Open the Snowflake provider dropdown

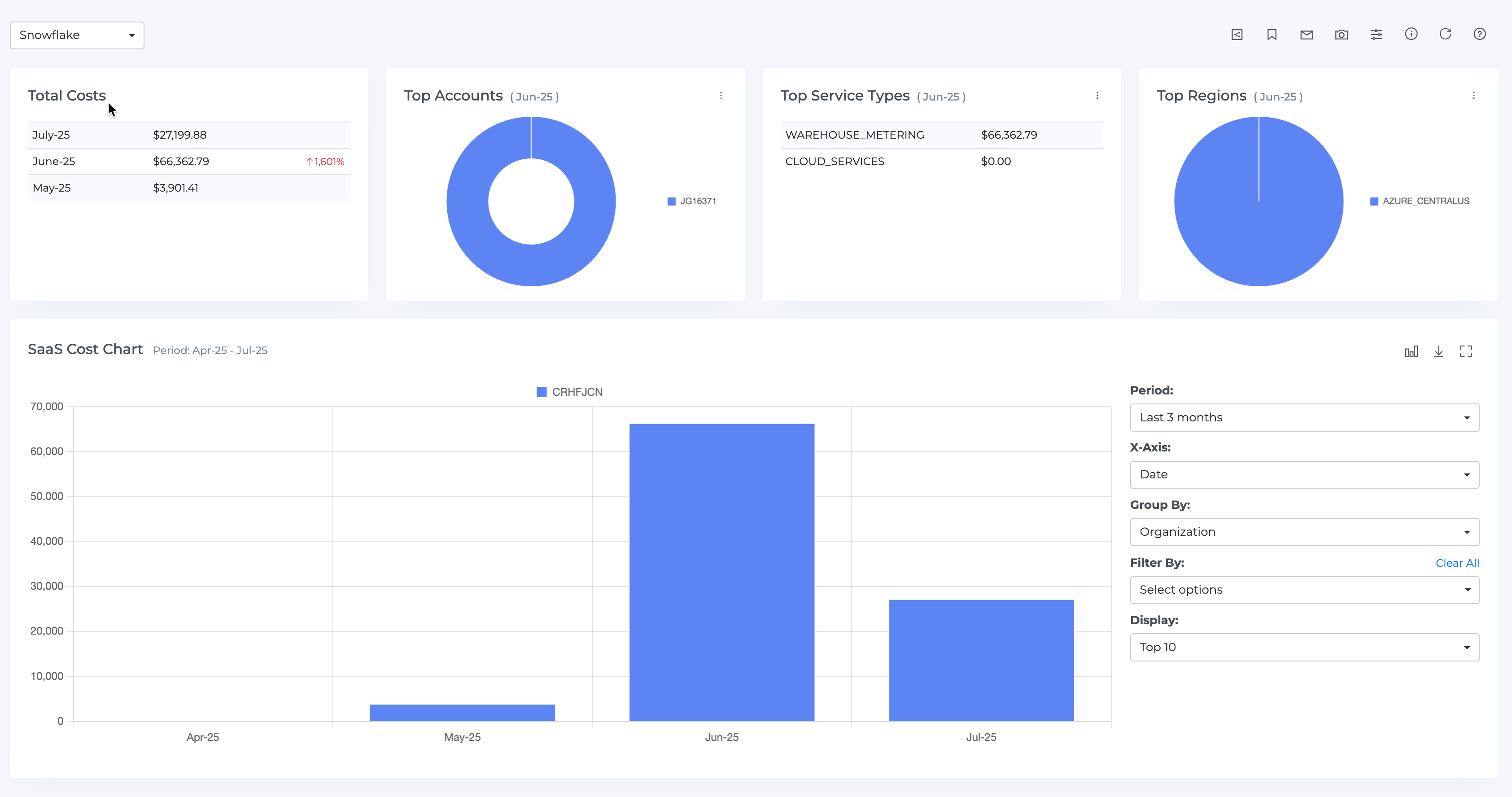(x=77, y=35)
